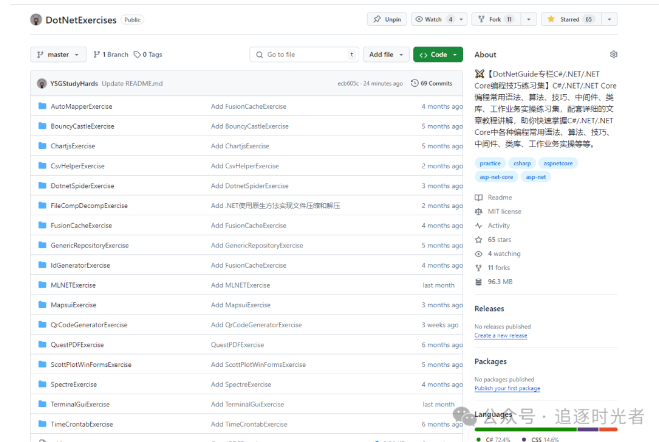
Task: Open the Add file dropdown
Action: point(386,55)
